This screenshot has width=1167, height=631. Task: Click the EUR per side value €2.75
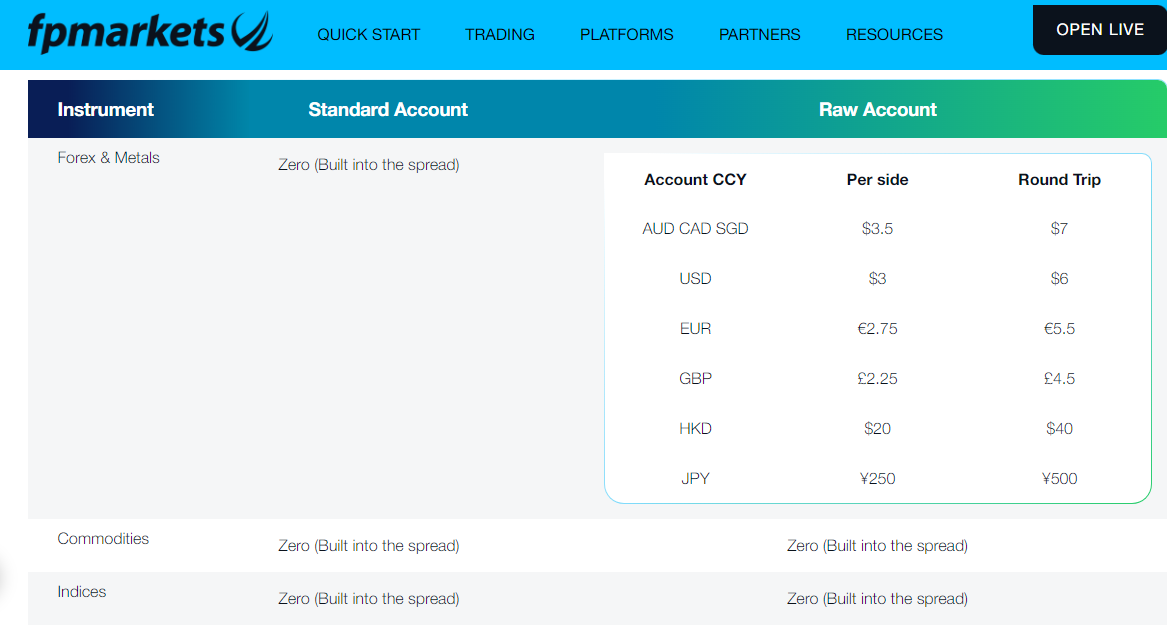[877, 328]
